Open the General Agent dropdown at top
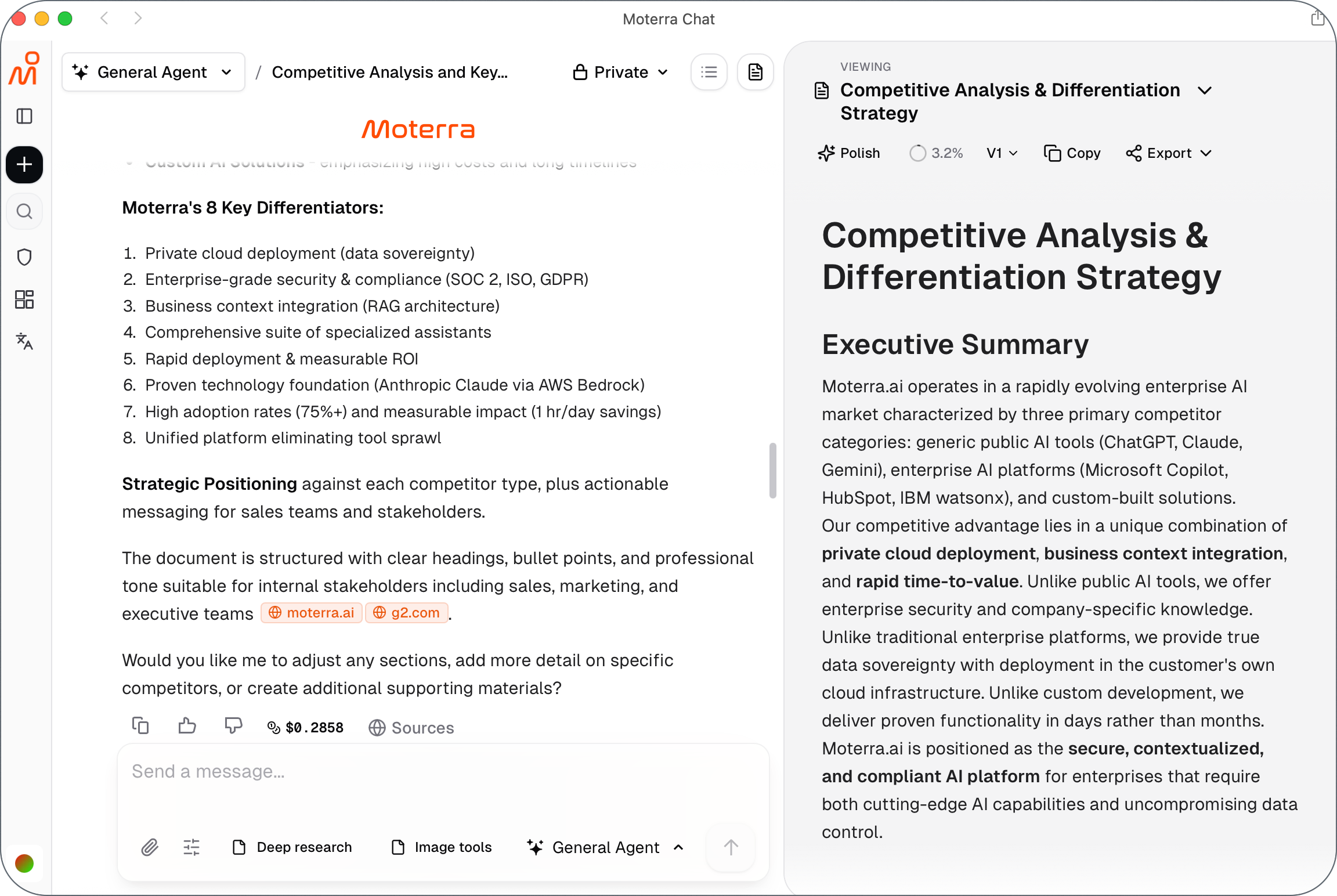The width and height of the screenshot is (1337, 896). (x=153, y=72)
